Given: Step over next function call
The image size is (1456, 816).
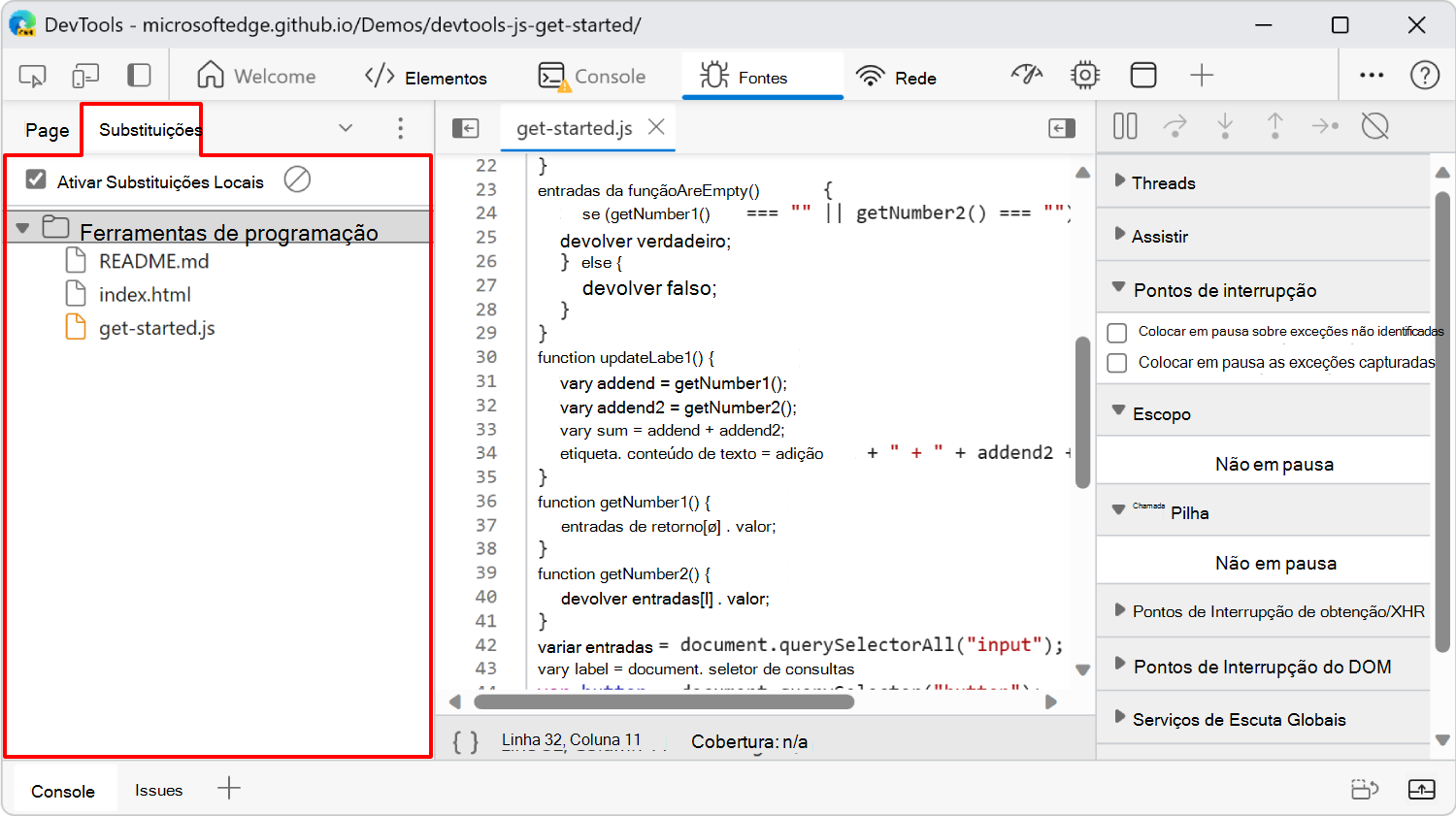Looking at the screenshot, I should 1175,126.
